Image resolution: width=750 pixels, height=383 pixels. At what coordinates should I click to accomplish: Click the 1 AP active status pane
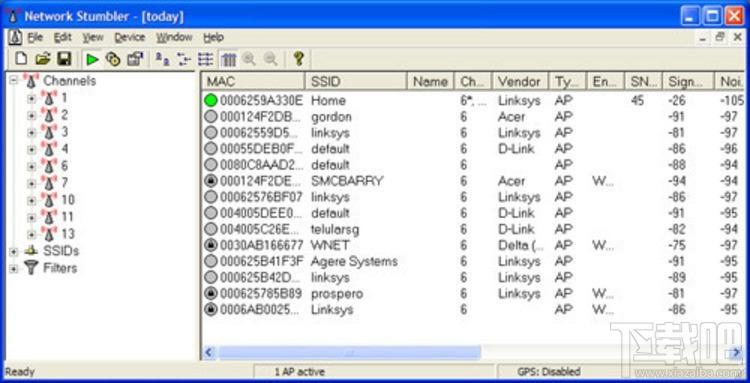coord(374,372)
